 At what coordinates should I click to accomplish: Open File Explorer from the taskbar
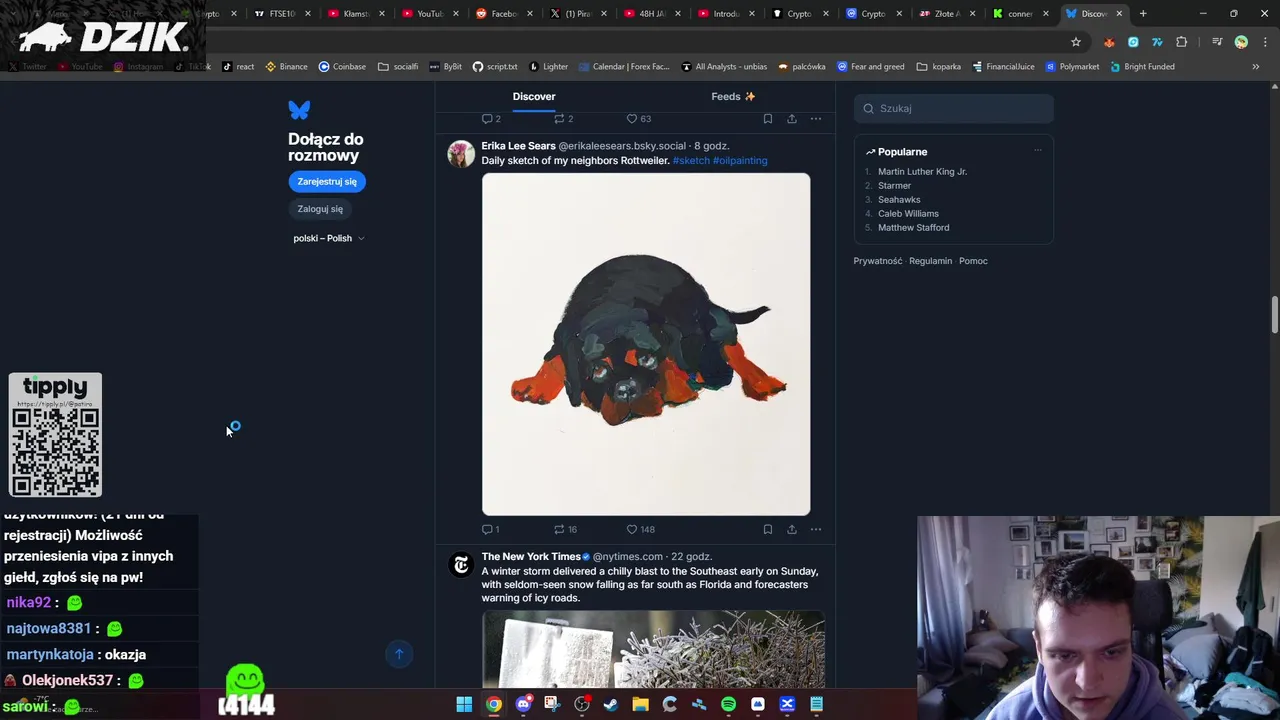pyautogui.click(x=640, y=704)
